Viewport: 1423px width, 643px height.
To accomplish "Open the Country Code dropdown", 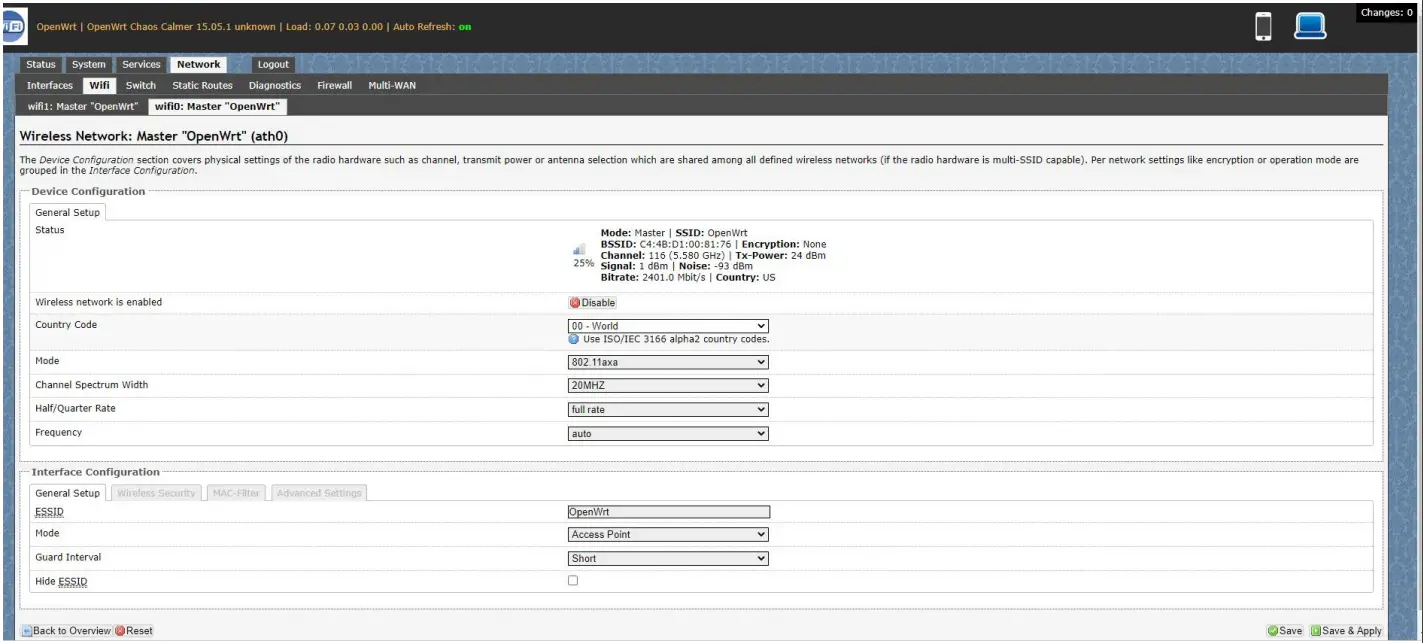I will (x=667, y=325).
